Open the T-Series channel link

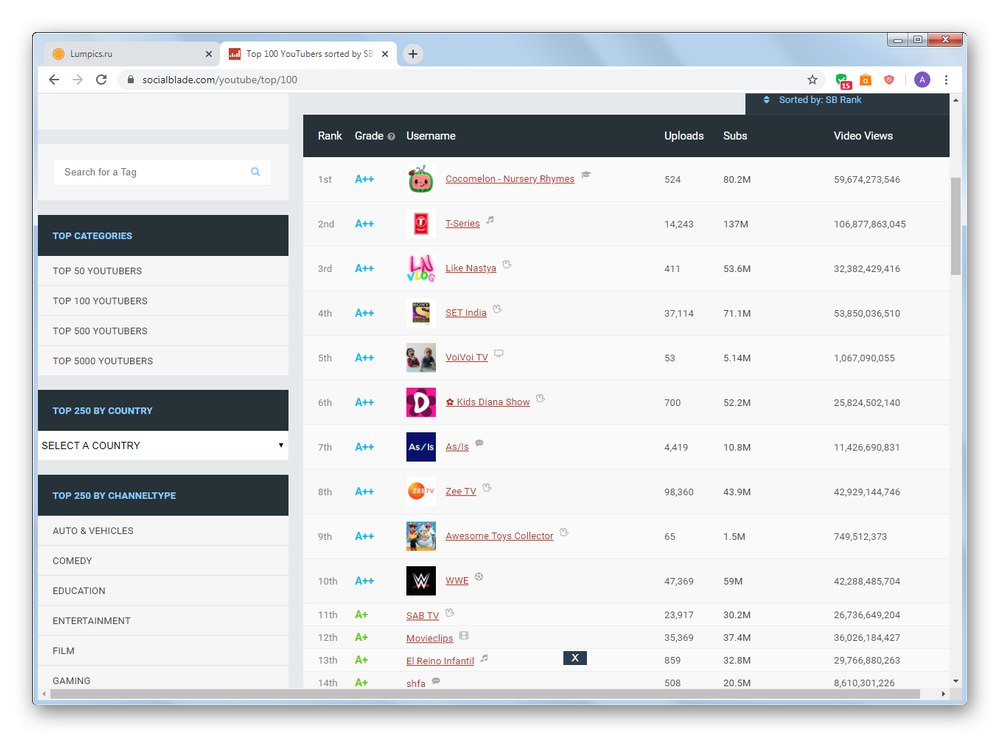click(462, 224)
